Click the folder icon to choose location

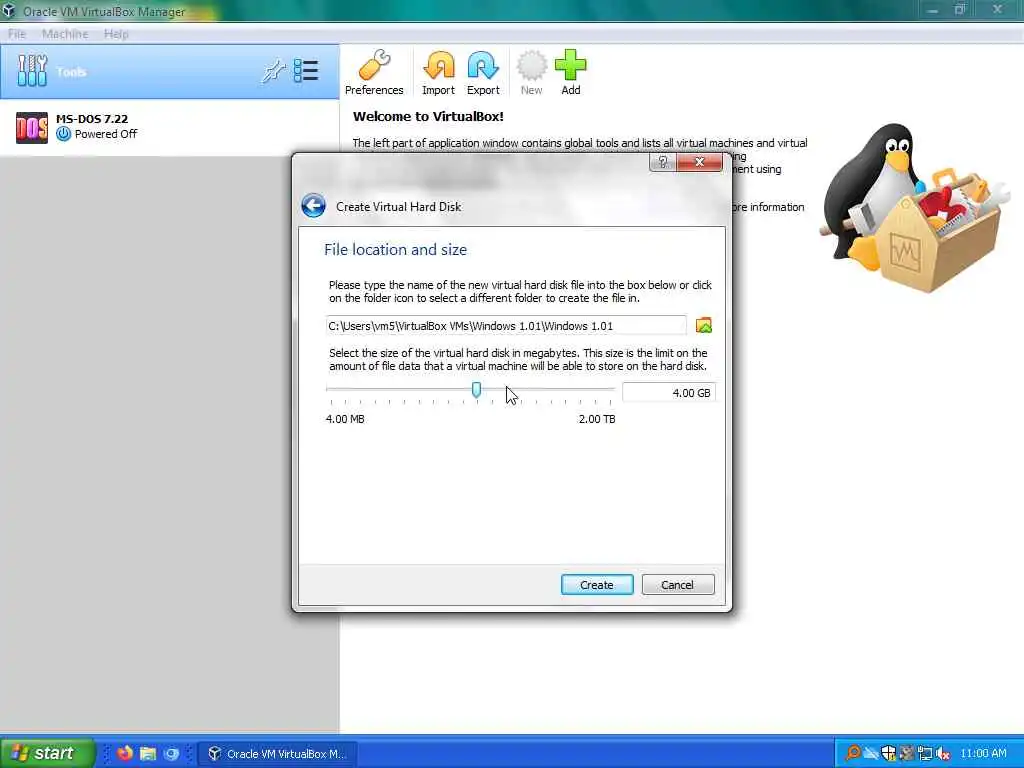click(703, 325)
